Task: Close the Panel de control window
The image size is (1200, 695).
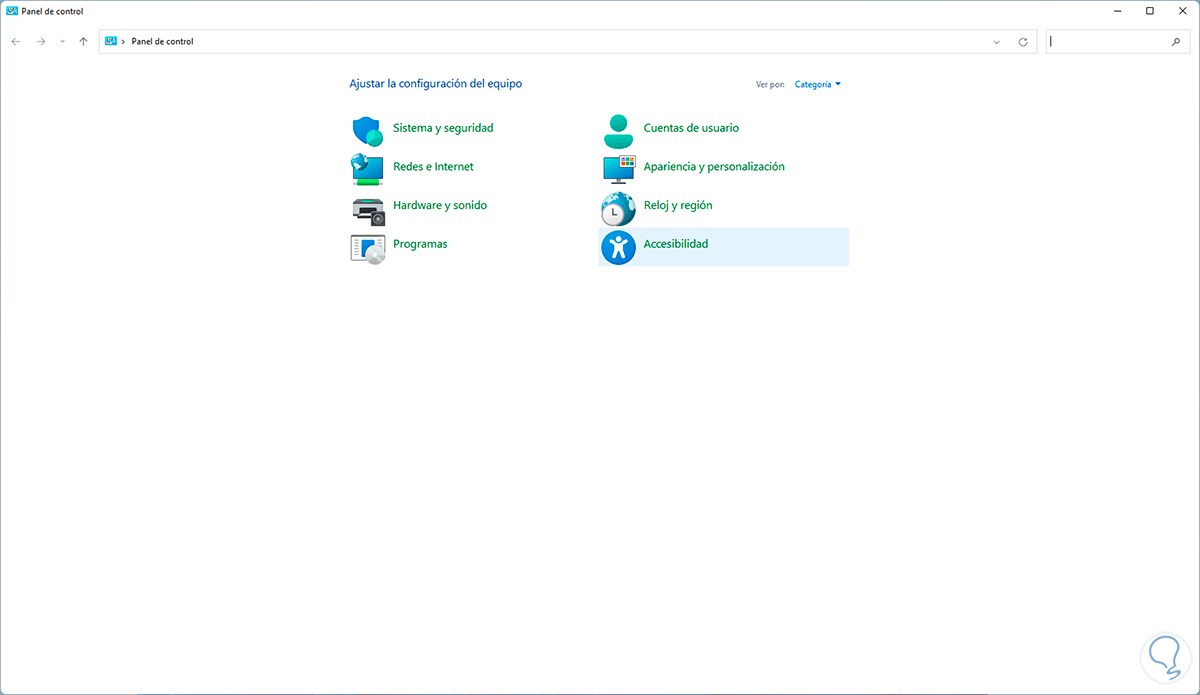Action: 1183,11
